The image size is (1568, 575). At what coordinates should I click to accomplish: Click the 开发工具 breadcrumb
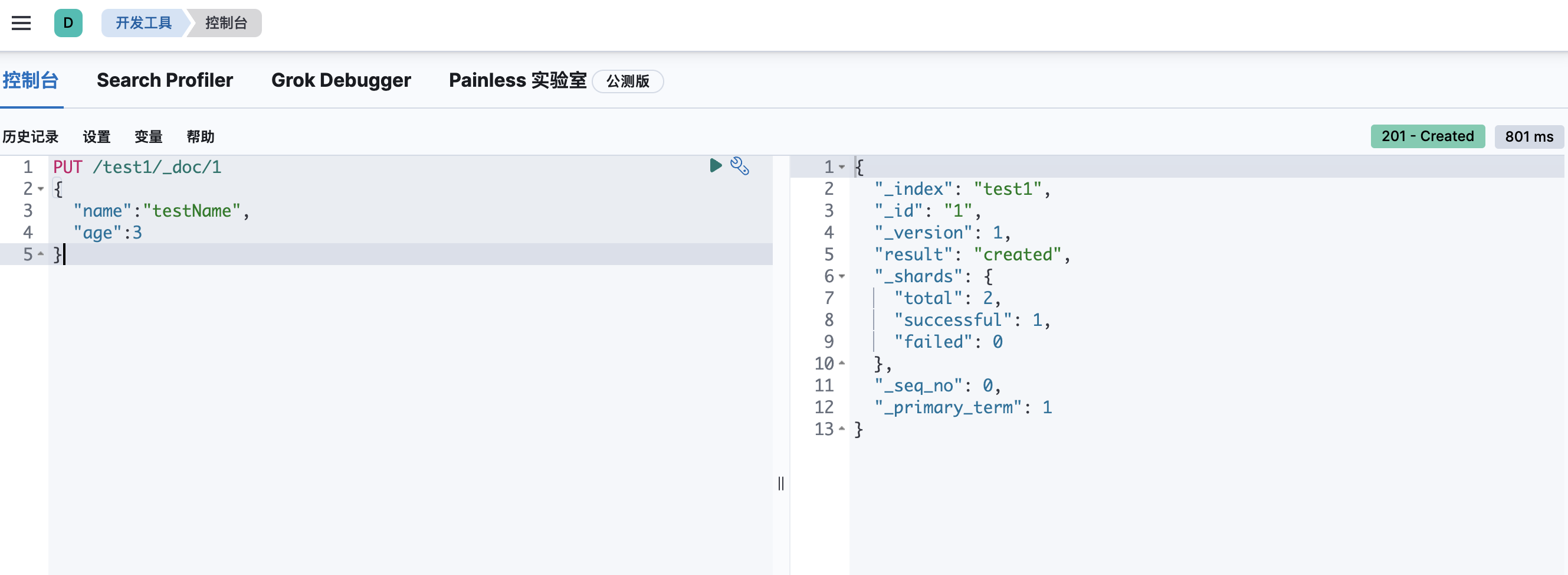(x=144, y=23)
